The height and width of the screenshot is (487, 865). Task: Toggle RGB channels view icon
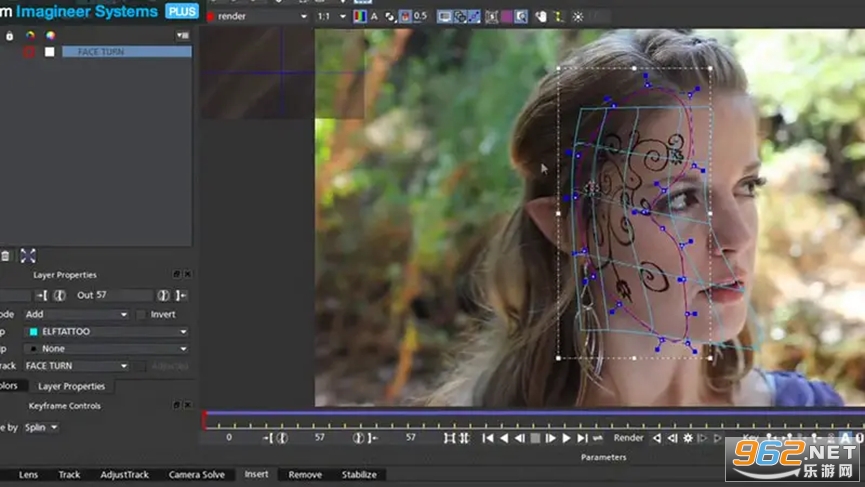point(360,17)
